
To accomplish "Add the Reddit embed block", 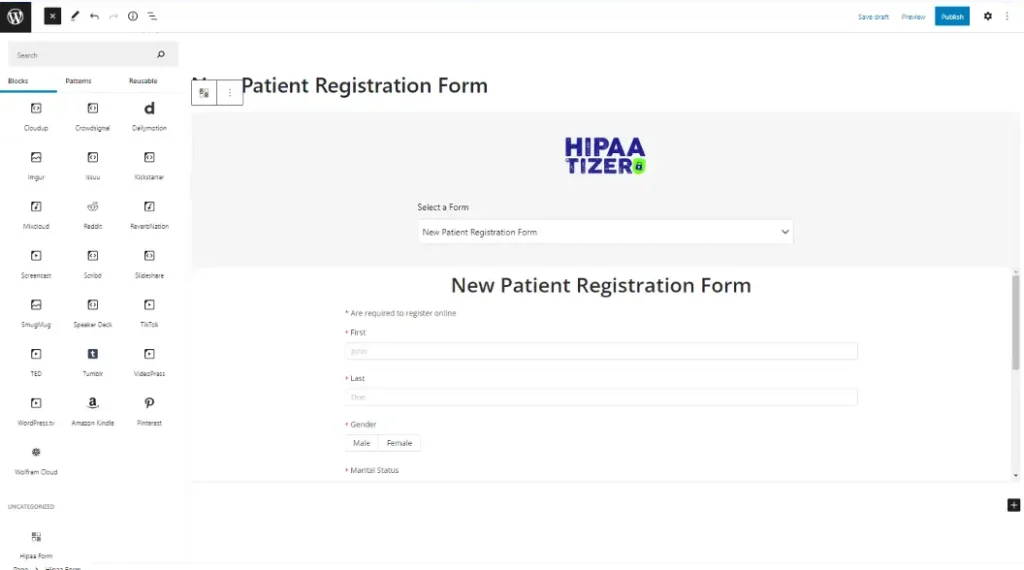I will pos(93,211).
